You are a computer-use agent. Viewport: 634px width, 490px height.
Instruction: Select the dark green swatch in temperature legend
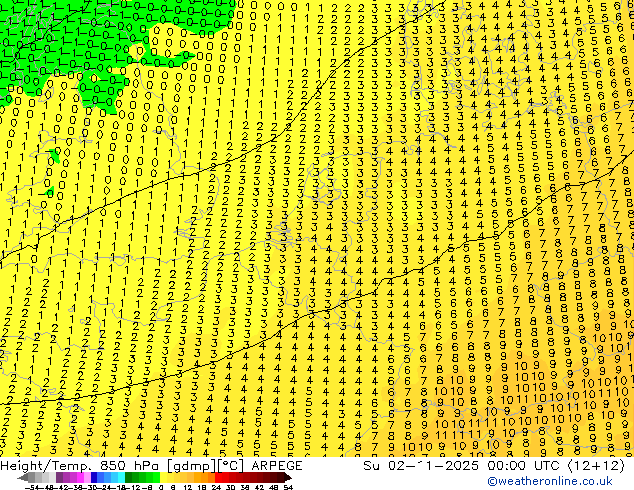pyautogui.click(x=128, y=478)
